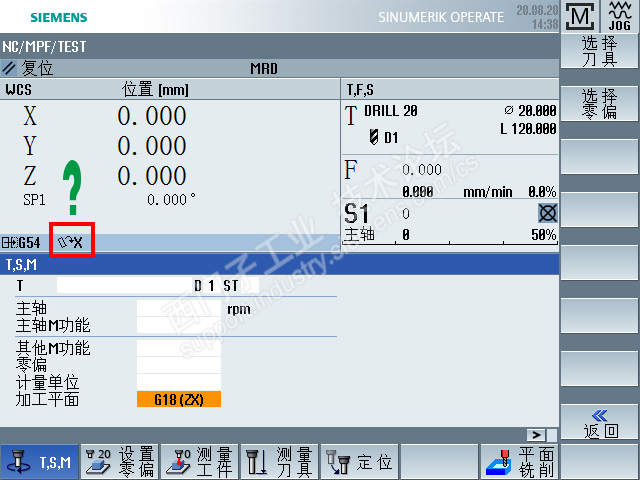Screen dimensions: 640x480
Task: Click the MRD status text
Action: tap(264, 69)
